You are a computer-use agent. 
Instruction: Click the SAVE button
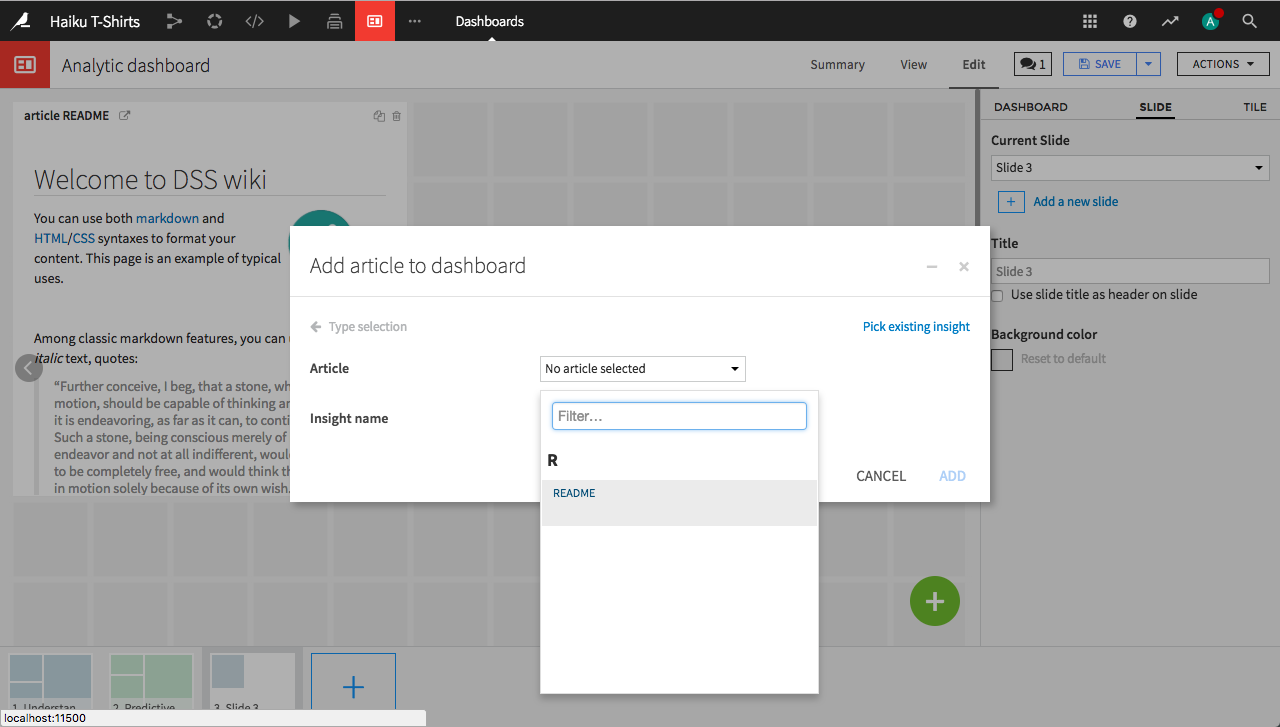[1099, 64]
